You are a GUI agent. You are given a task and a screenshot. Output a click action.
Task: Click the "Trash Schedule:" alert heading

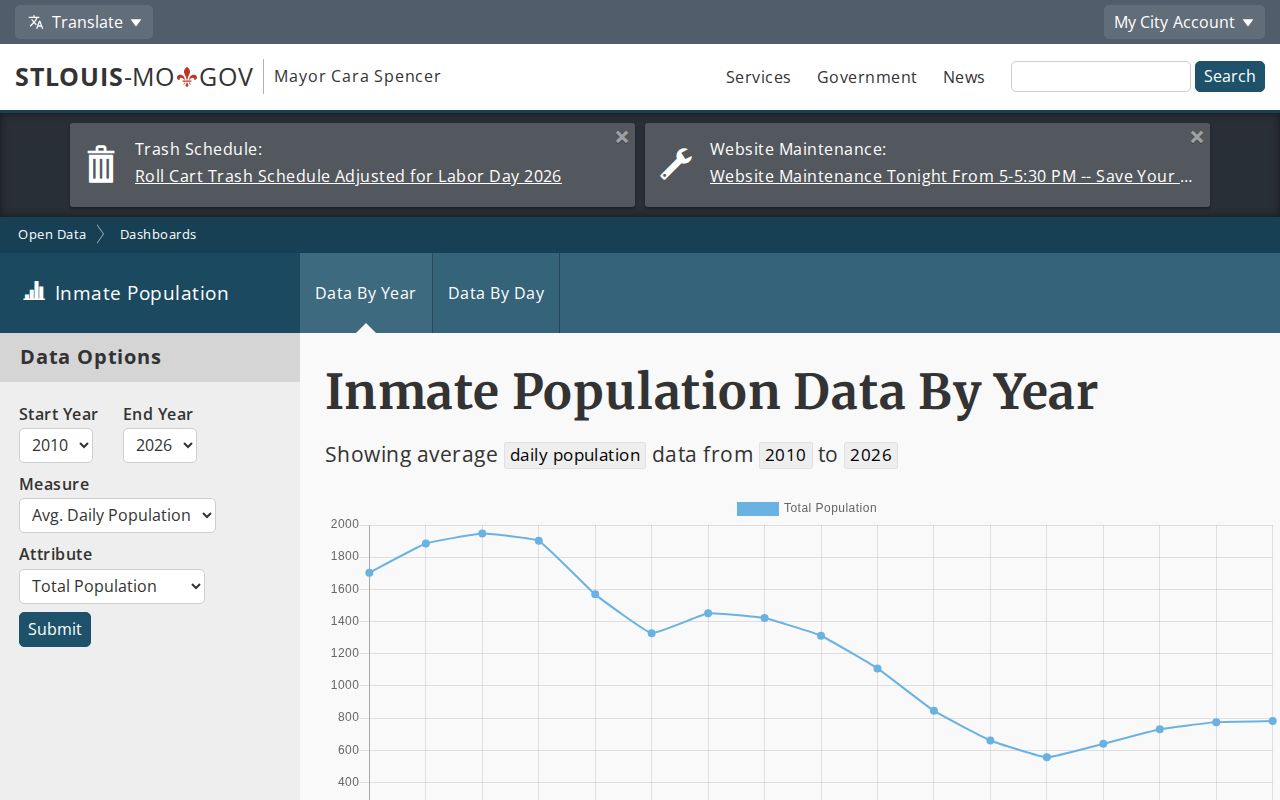point(198,149)
